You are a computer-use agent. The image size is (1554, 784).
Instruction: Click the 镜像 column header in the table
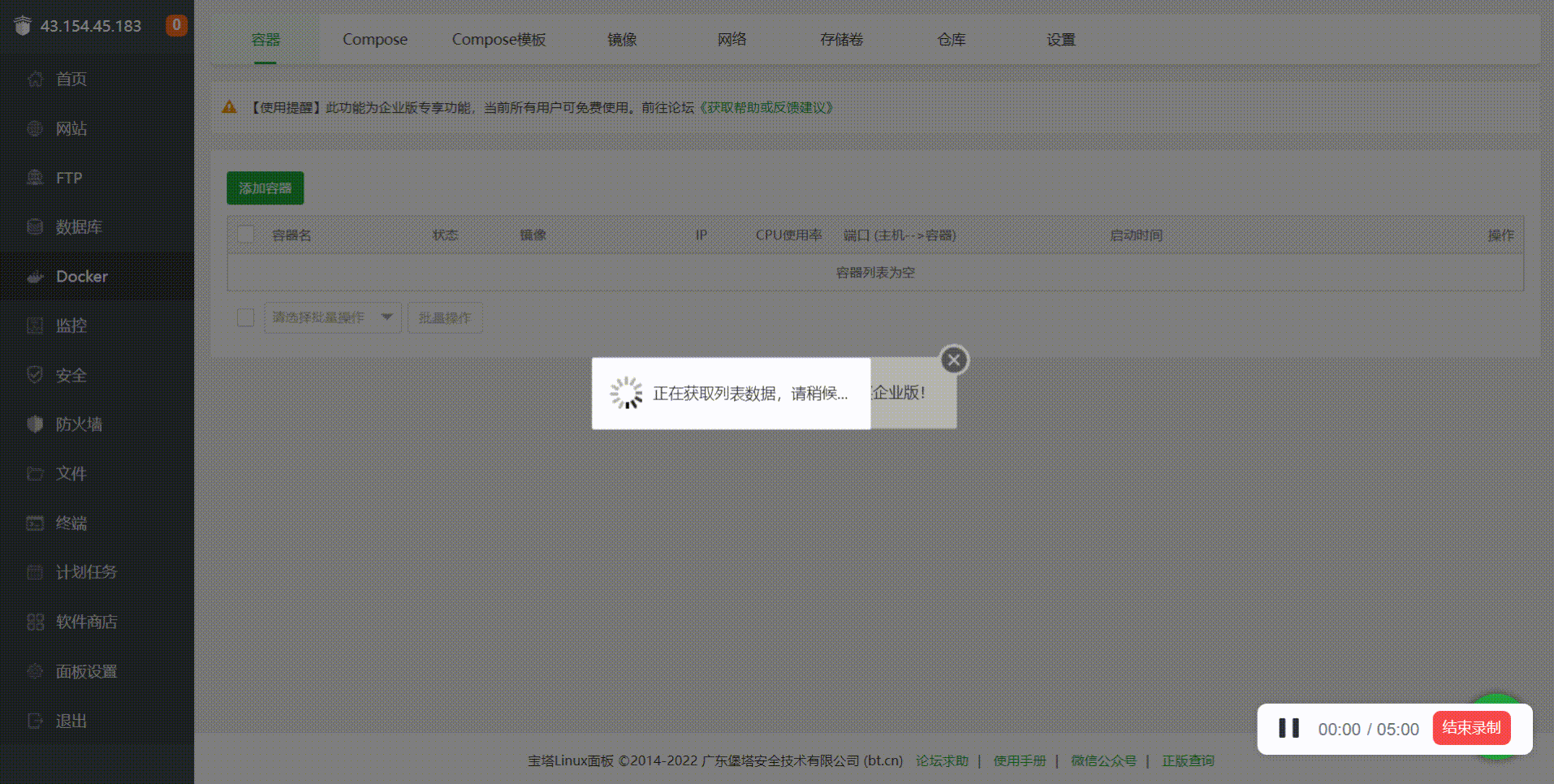[x=533, y=235]
